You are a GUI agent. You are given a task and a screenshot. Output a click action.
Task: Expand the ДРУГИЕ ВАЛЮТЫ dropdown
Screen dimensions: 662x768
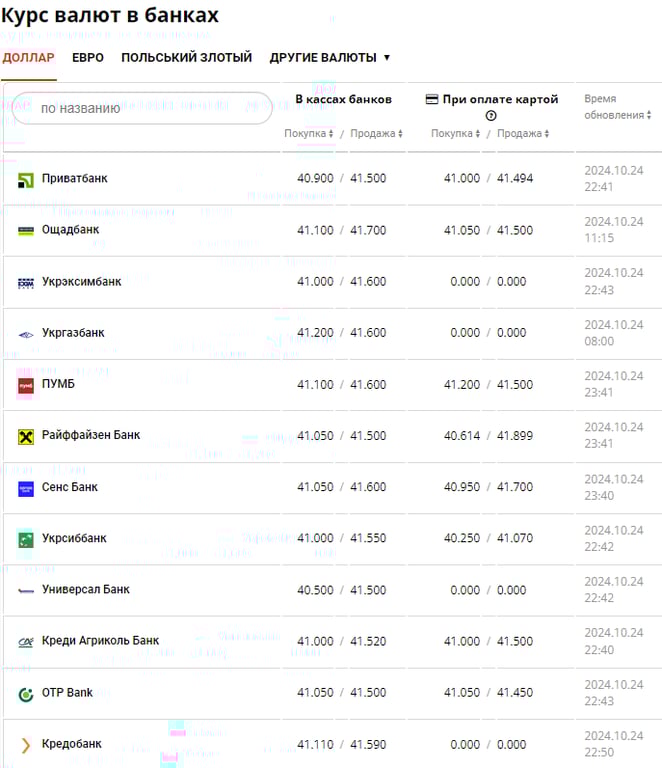pos(329,58)
